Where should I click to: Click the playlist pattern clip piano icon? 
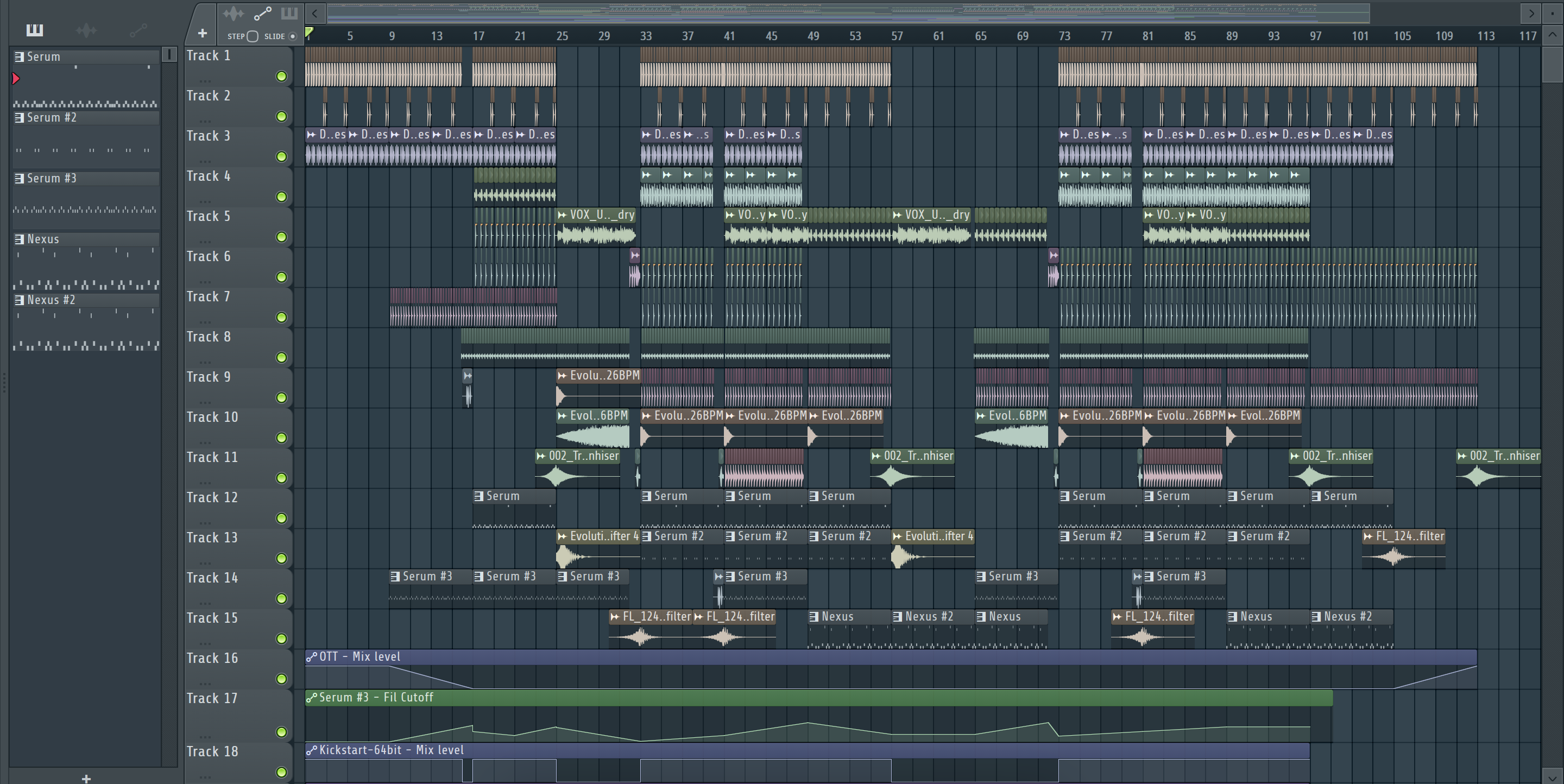[x=289, y=14]
